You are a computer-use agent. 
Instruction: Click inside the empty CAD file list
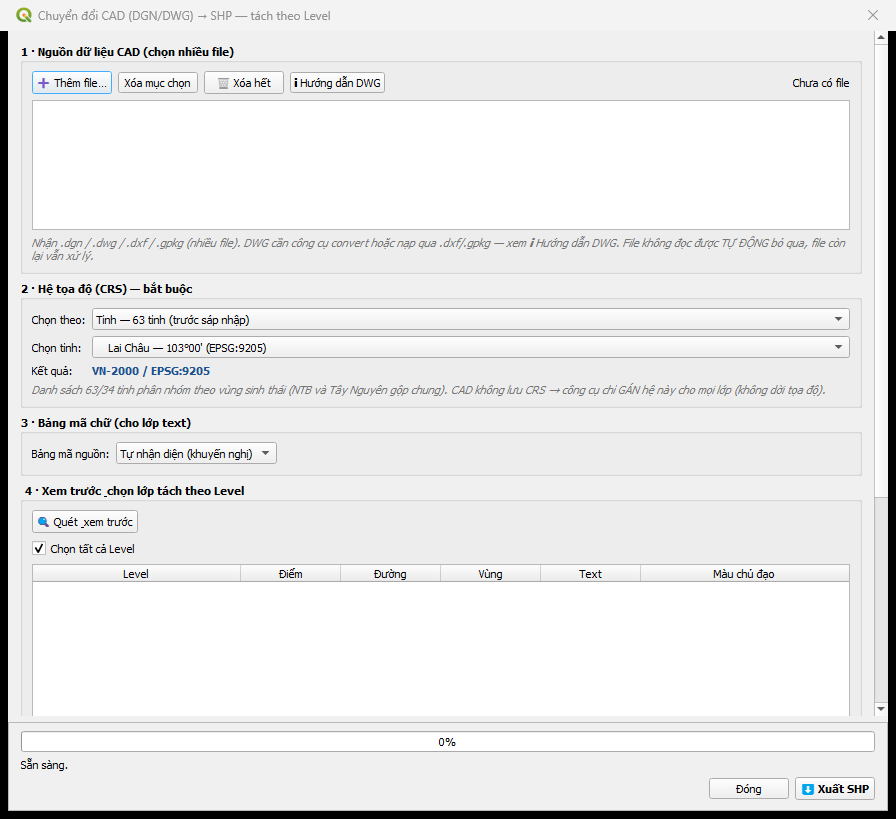pos(441,165)
